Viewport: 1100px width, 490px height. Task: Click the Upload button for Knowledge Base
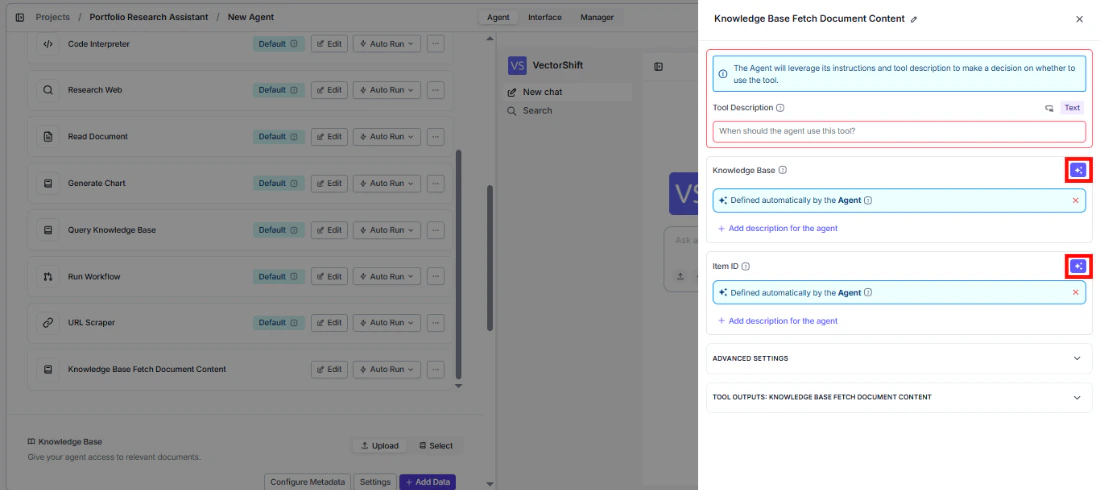[x=380, y=446]
